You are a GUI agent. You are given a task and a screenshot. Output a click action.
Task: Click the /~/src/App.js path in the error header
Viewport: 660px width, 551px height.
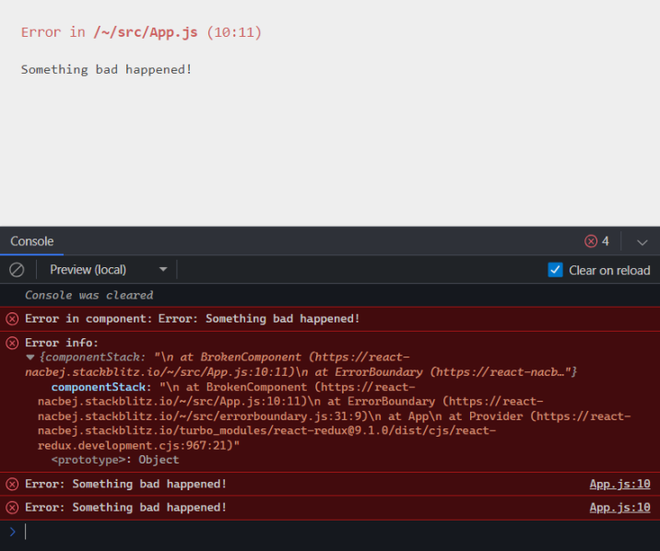pyautogui.click(x=147, y=32)
